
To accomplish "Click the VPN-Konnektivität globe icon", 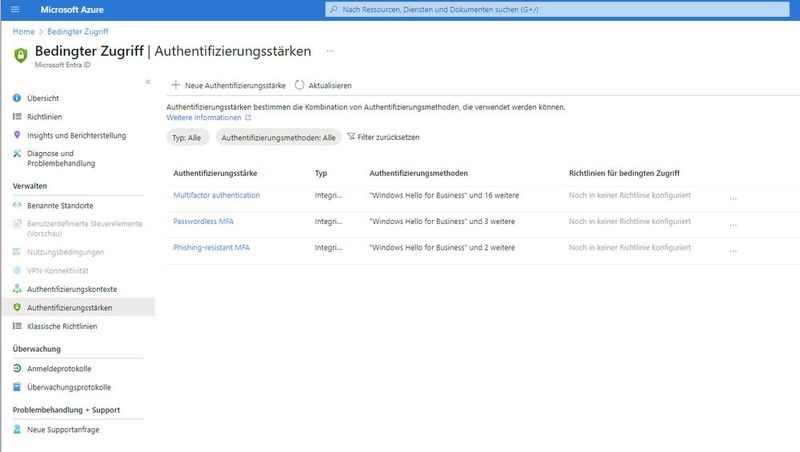I will pos(17,270).
